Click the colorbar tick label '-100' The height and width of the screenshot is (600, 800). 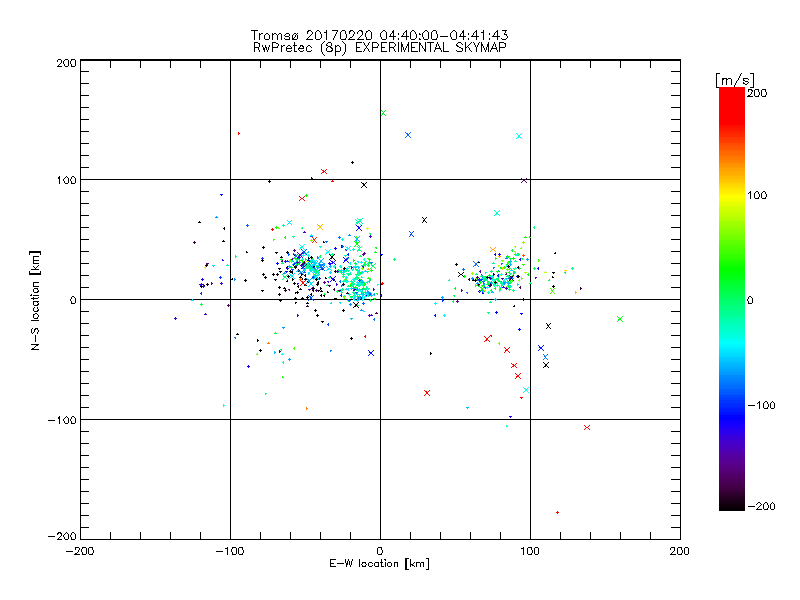tap(761, 406)
